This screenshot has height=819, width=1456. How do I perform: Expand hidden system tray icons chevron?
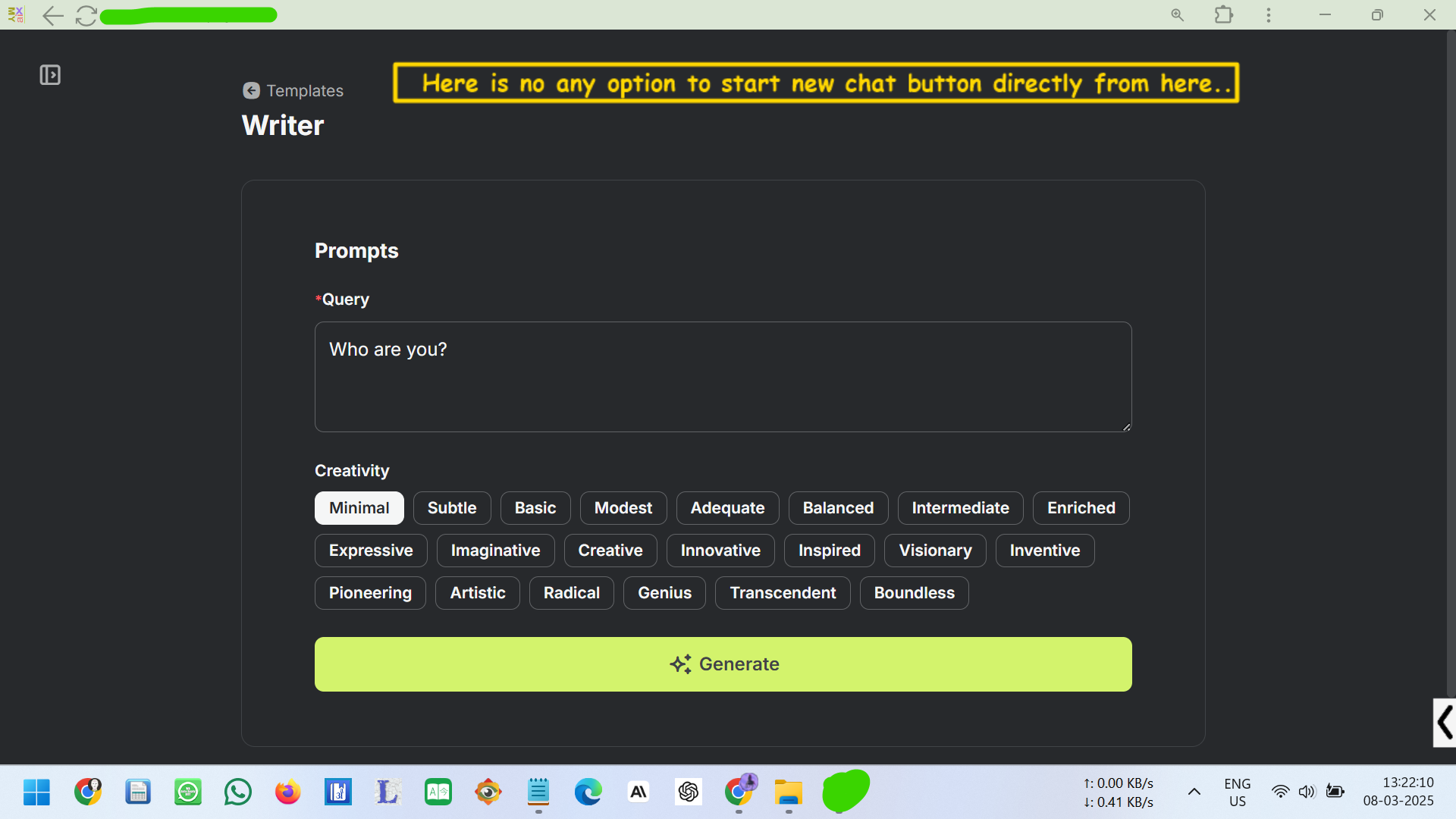click(1194, 792)
